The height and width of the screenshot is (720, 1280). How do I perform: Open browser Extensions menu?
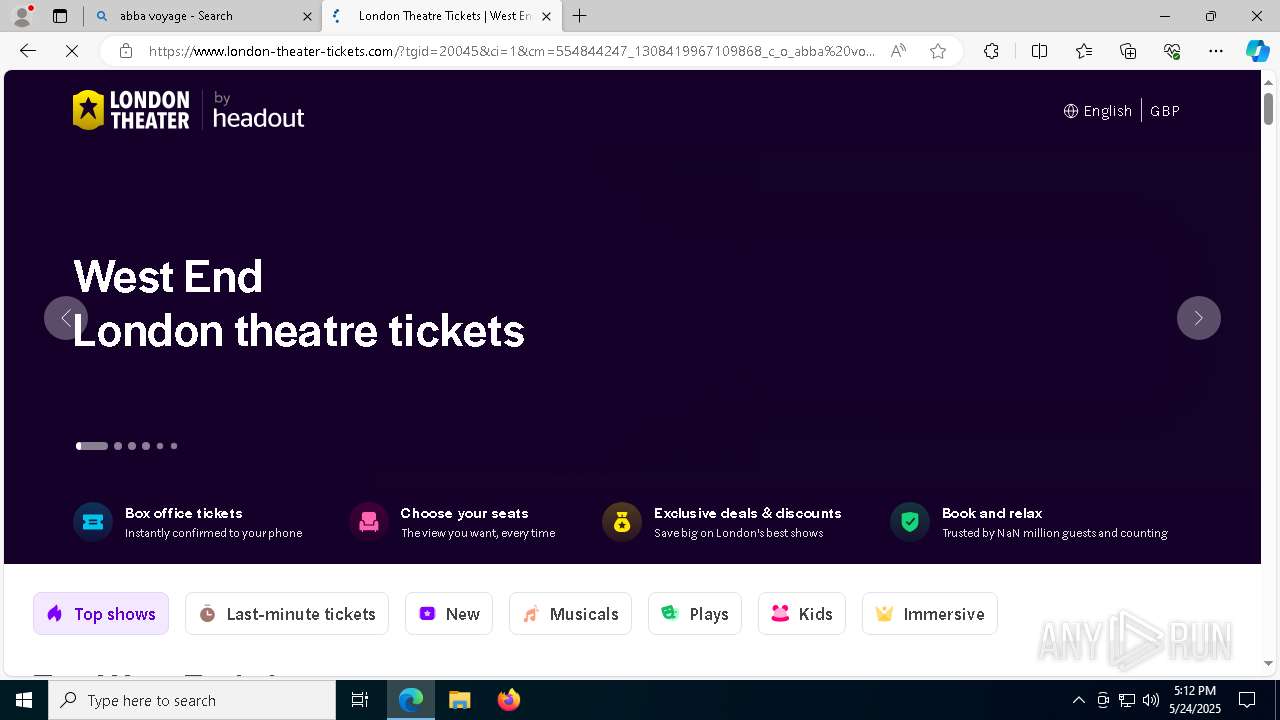pos(991,51)
